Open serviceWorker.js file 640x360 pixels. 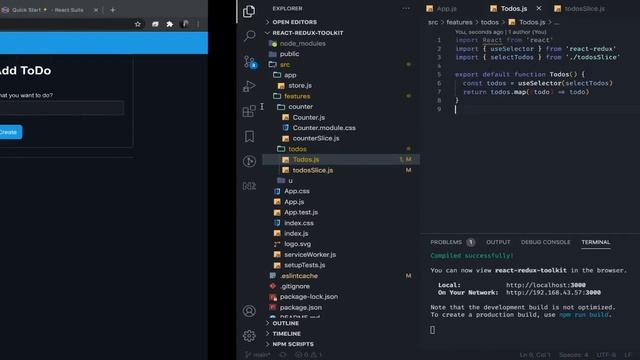310,255
